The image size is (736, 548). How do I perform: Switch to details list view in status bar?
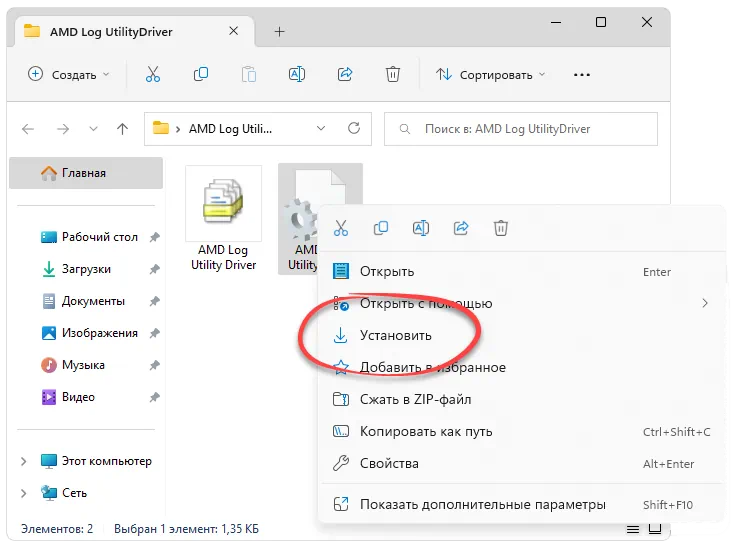633,529
